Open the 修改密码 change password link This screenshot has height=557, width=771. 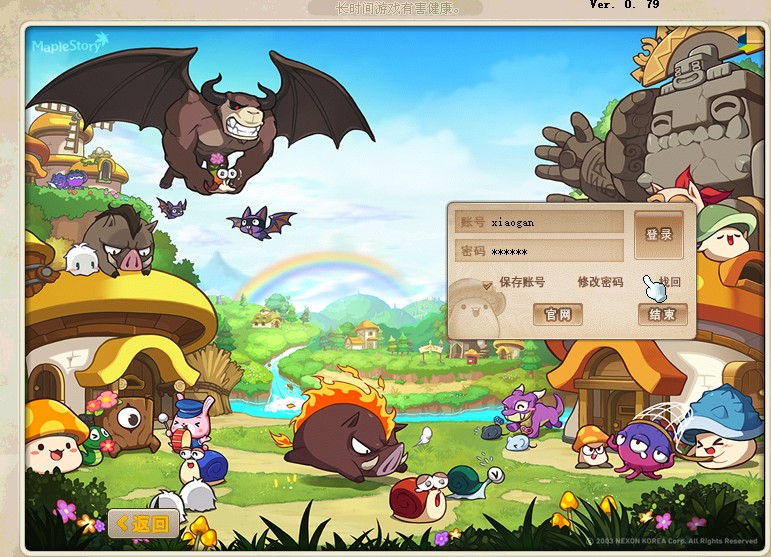click(600, 282)
